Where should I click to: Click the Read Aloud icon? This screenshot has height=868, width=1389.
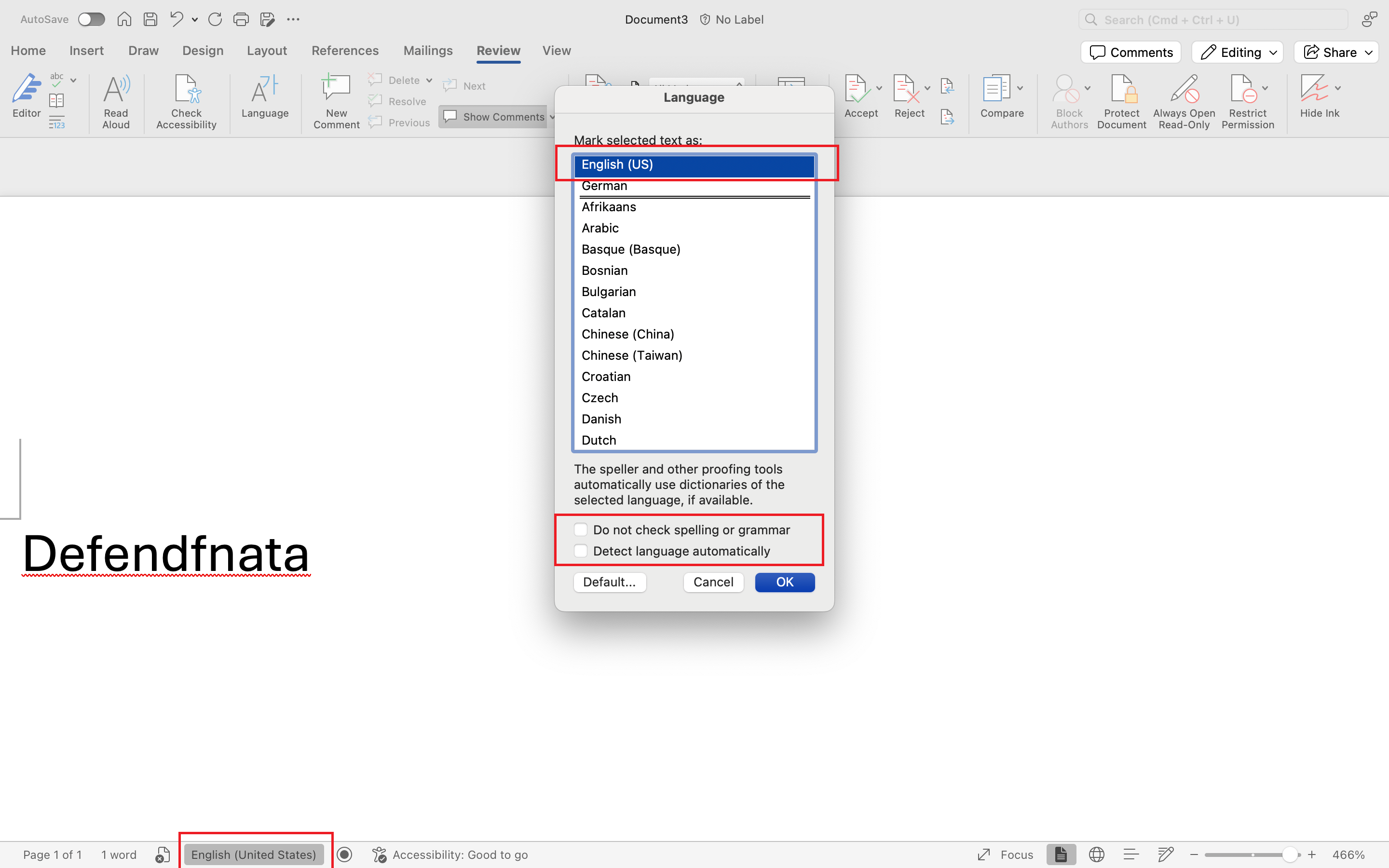(116, 90)
